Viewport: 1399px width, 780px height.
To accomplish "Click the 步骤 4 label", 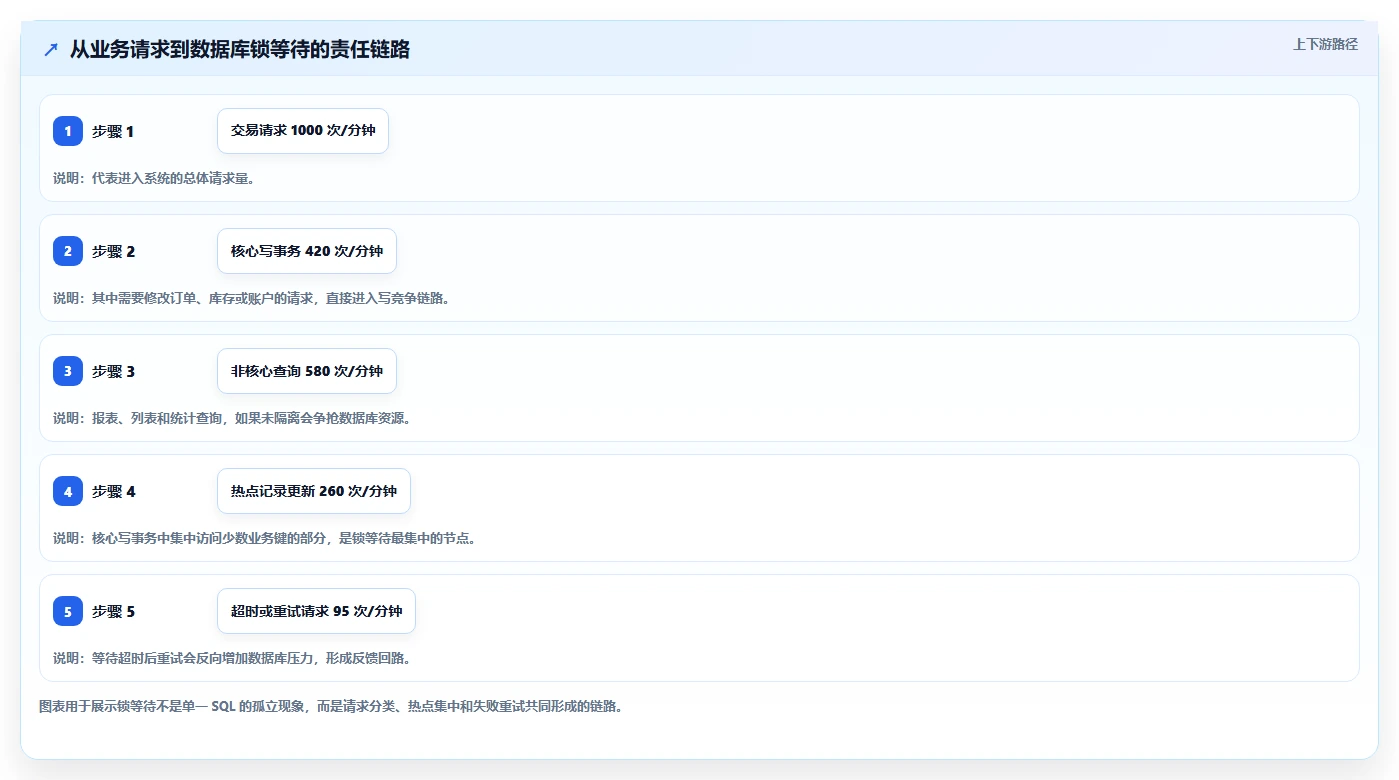I will pyautogui.click(x=113, y=491).
